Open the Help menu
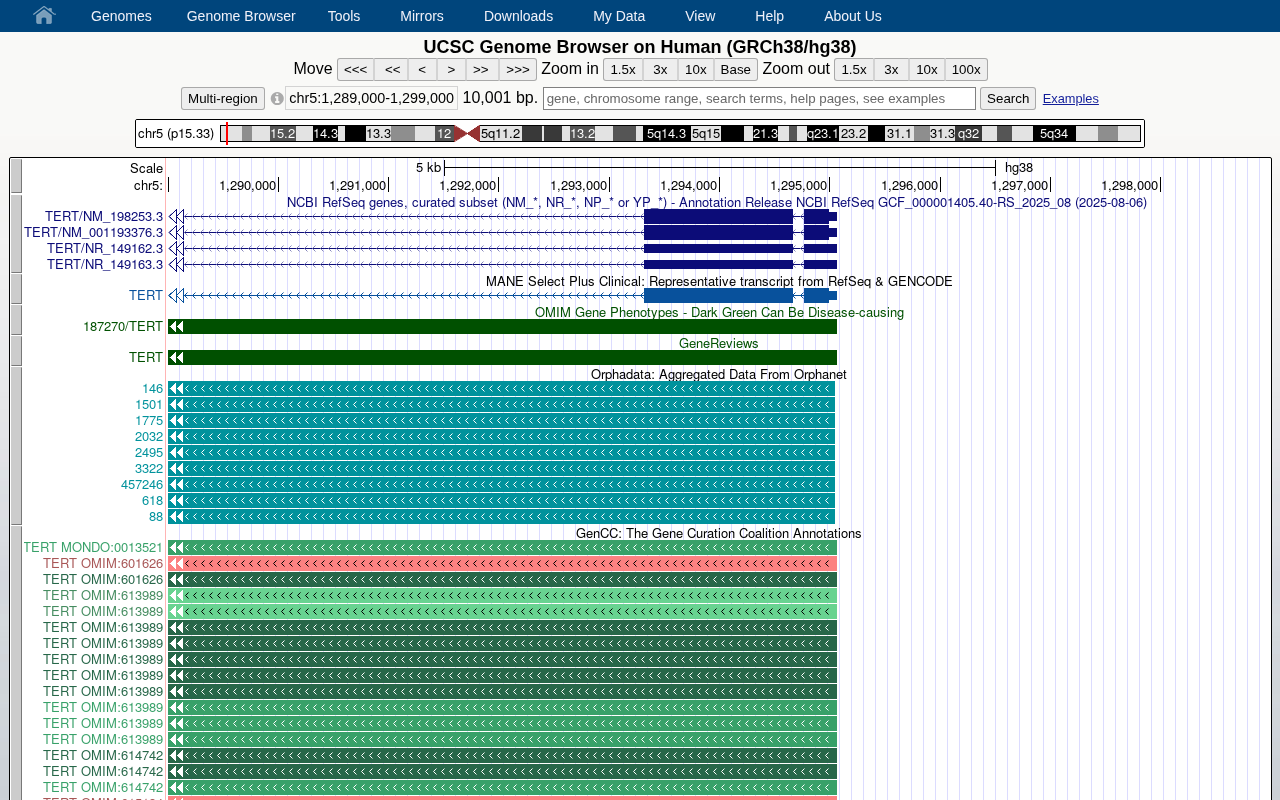Screen dimensions: 1280x800 [x=769, y=16]
